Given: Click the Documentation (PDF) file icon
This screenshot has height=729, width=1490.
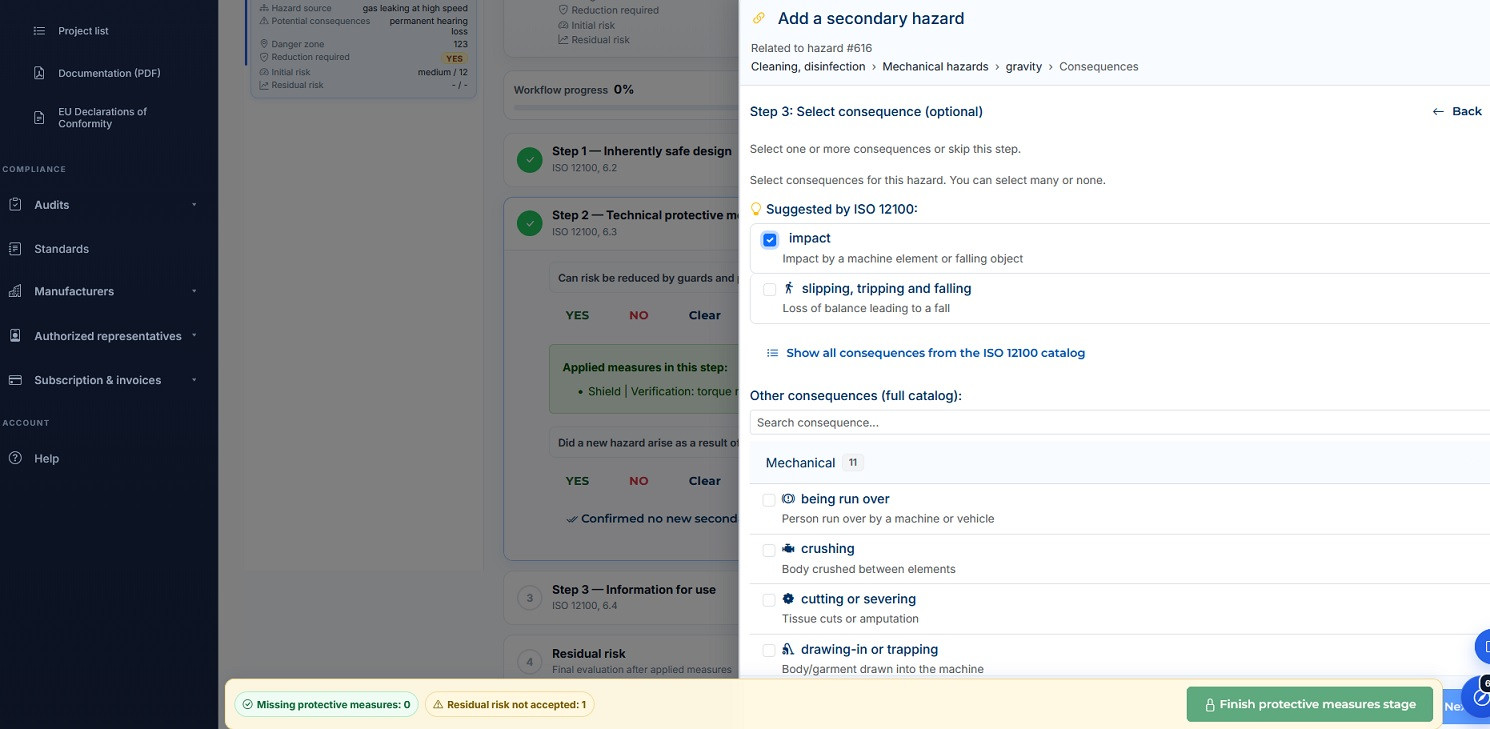Looking at the screenshot, I should (39, 73).
